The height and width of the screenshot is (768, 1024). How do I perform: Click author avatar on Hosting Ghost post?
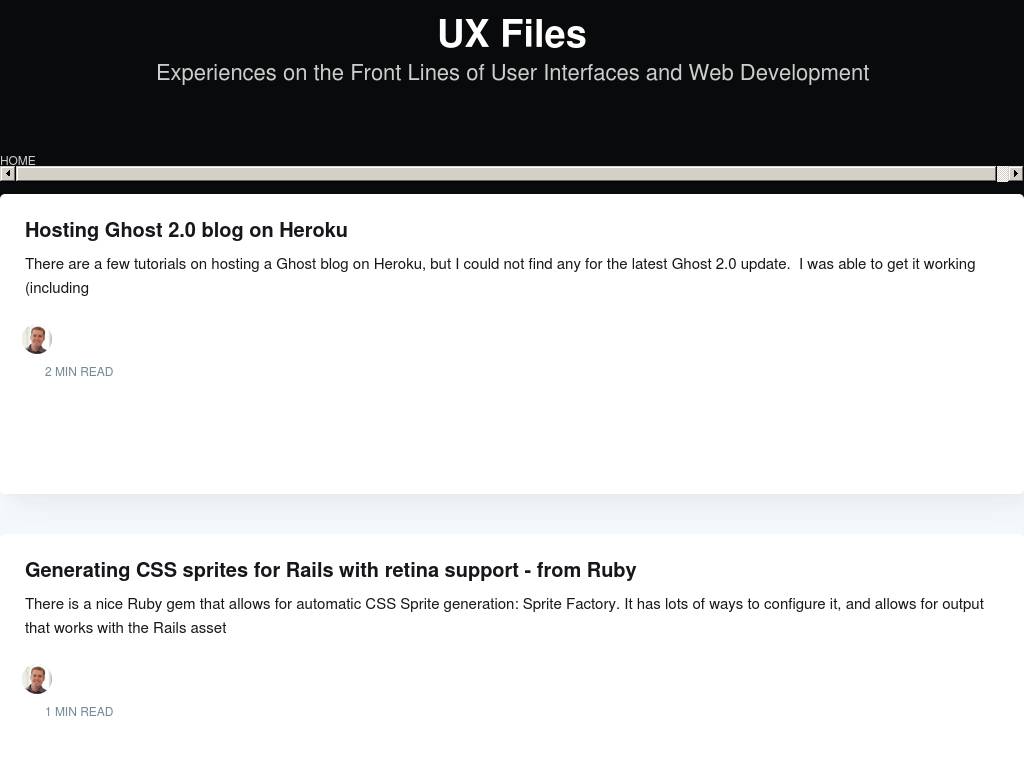[37, 340]
